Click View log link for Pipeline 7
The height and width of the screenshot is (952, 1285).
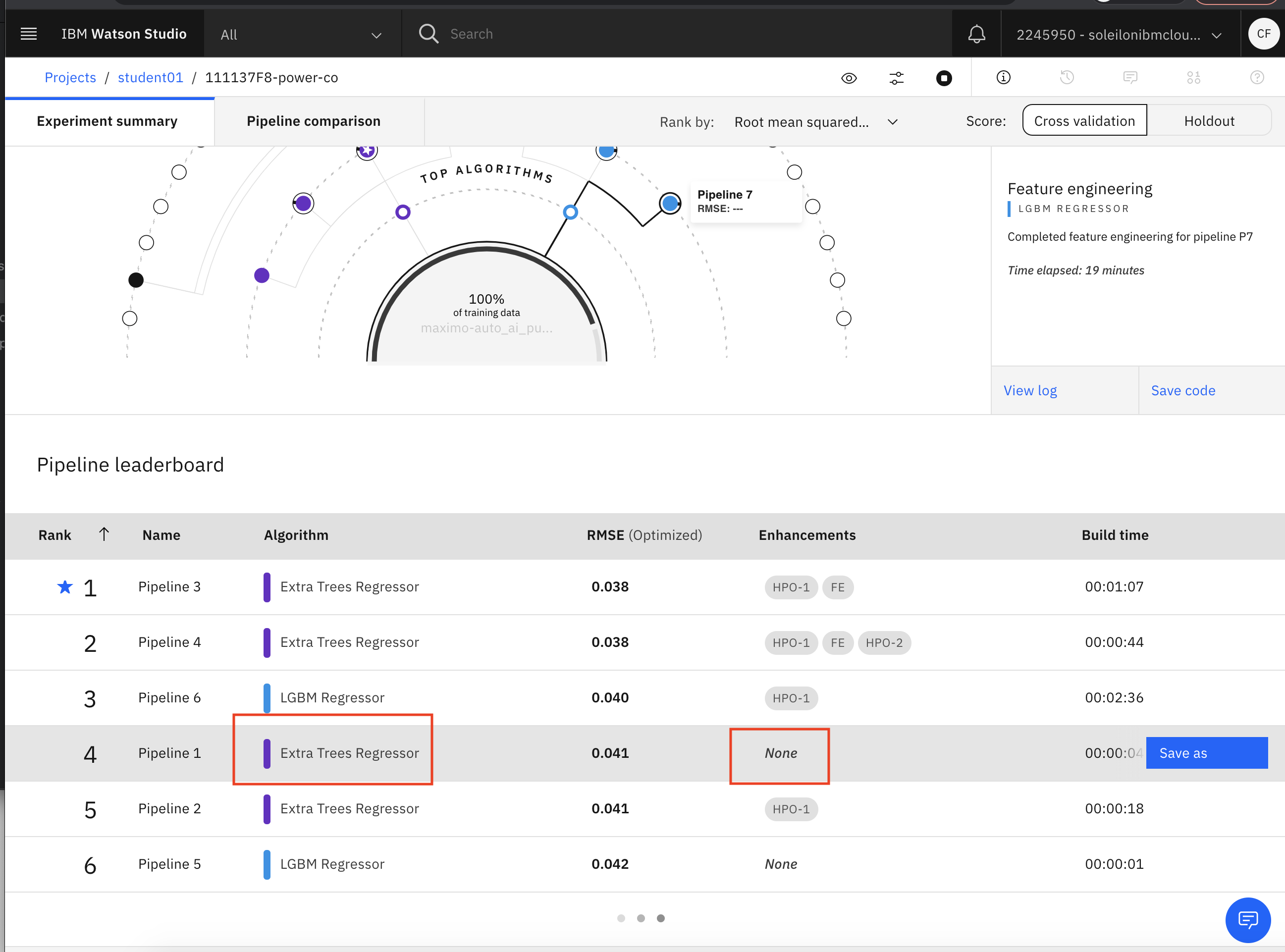coord(1030,390)
